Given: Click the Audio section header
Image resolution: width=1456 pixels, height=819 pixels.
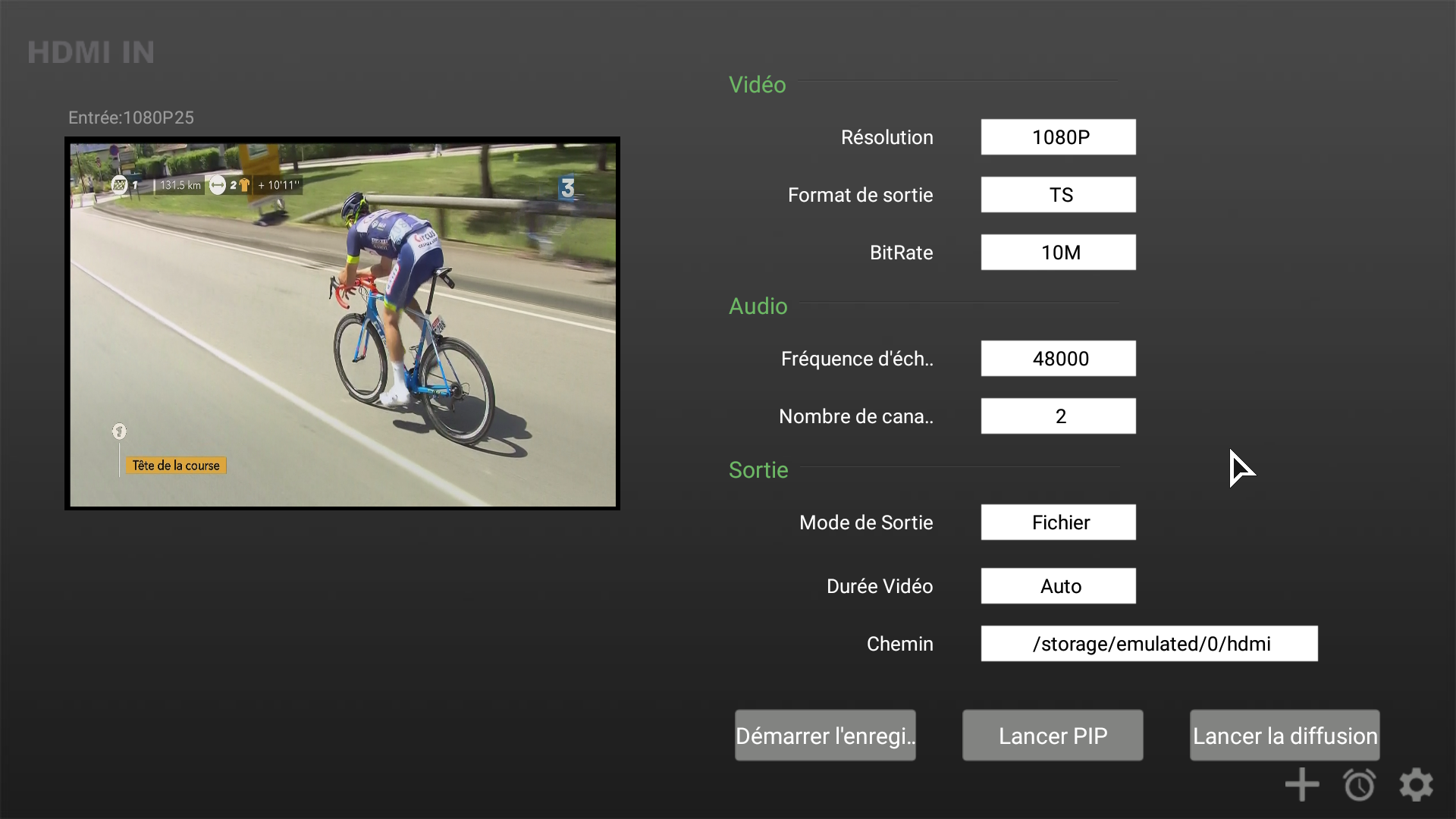Looking at the screenshot, I should (x=758, y=306).
